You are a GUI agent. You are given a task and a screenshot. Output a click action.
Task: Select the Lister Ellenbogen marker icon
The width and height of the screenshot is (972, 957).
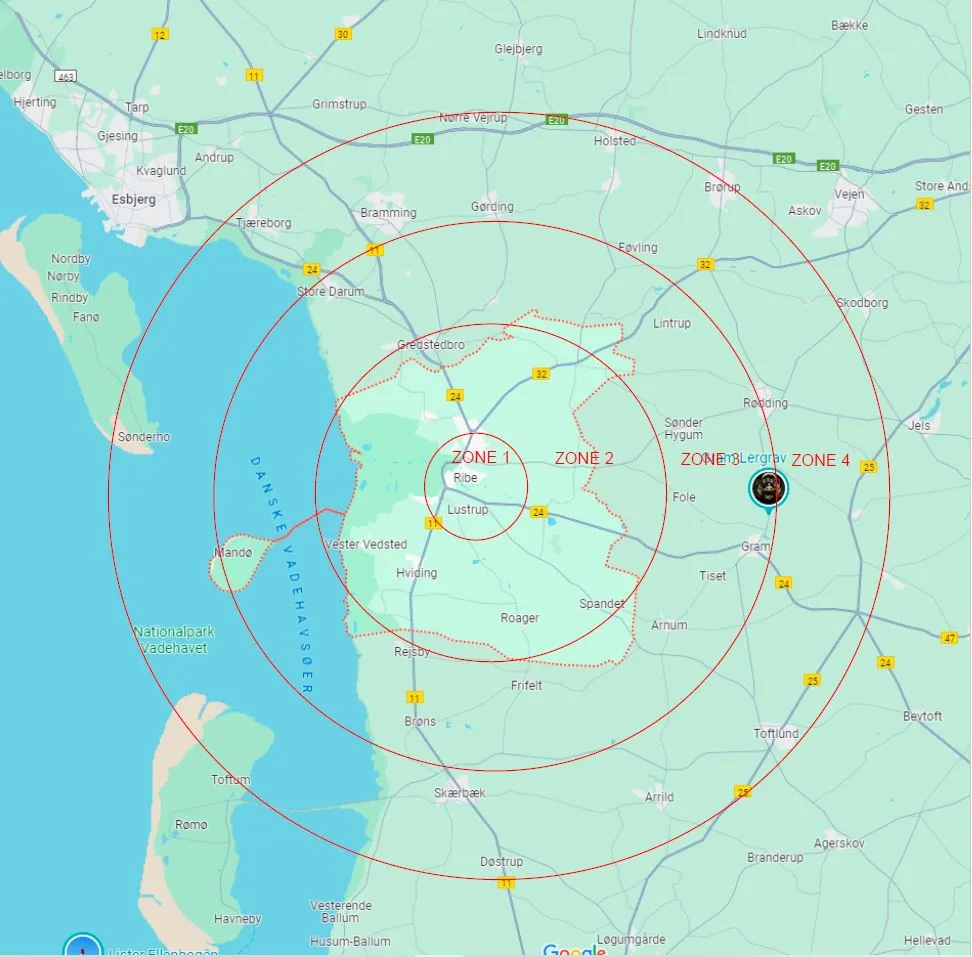pos(82,947)
